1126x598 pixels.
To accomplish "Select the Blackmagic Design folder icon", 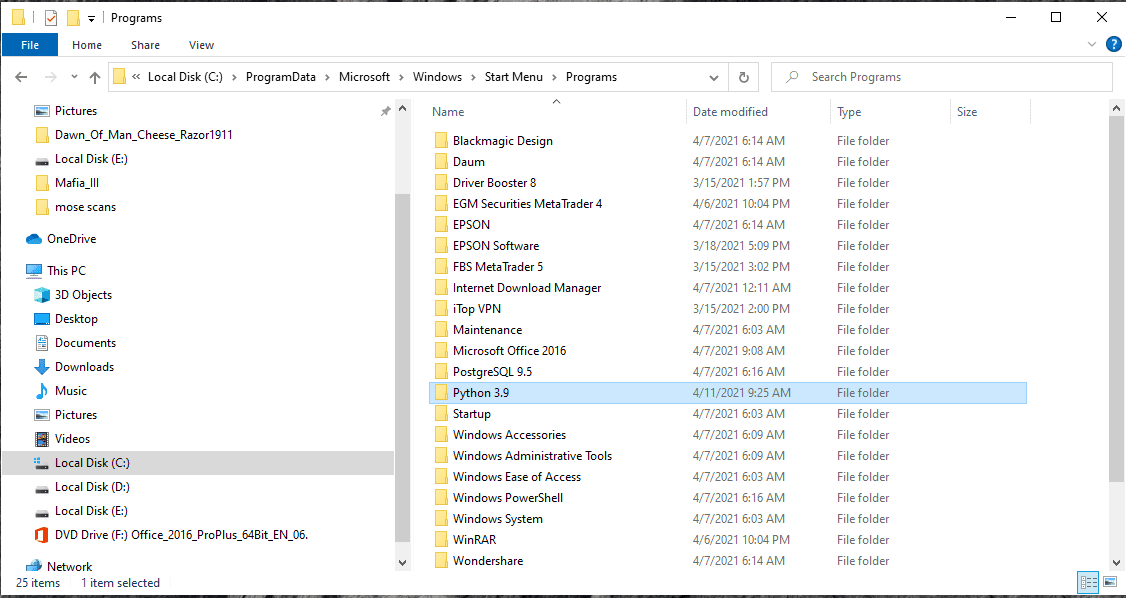I will coord(441,141).
